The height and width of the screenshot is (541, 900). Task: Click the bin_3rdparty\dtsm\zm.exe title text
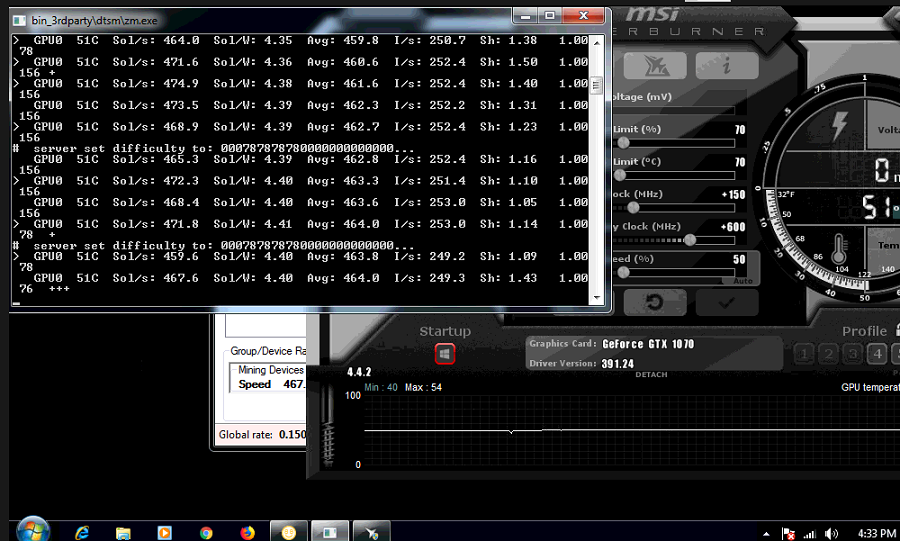(x=94, y=21)
